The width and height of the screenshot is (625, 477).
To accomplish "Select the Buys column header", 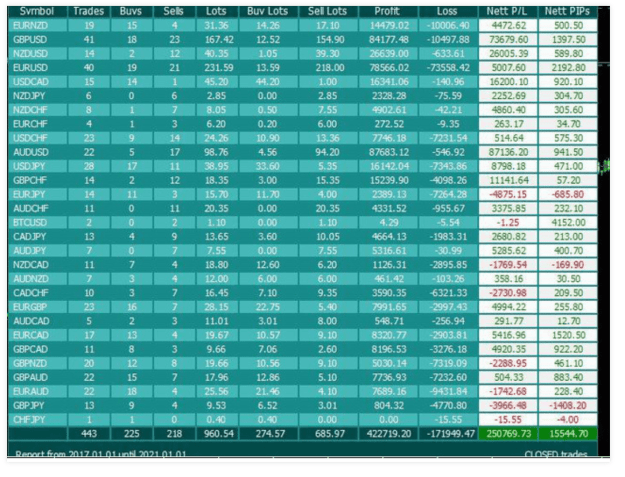I will point(132,12).
